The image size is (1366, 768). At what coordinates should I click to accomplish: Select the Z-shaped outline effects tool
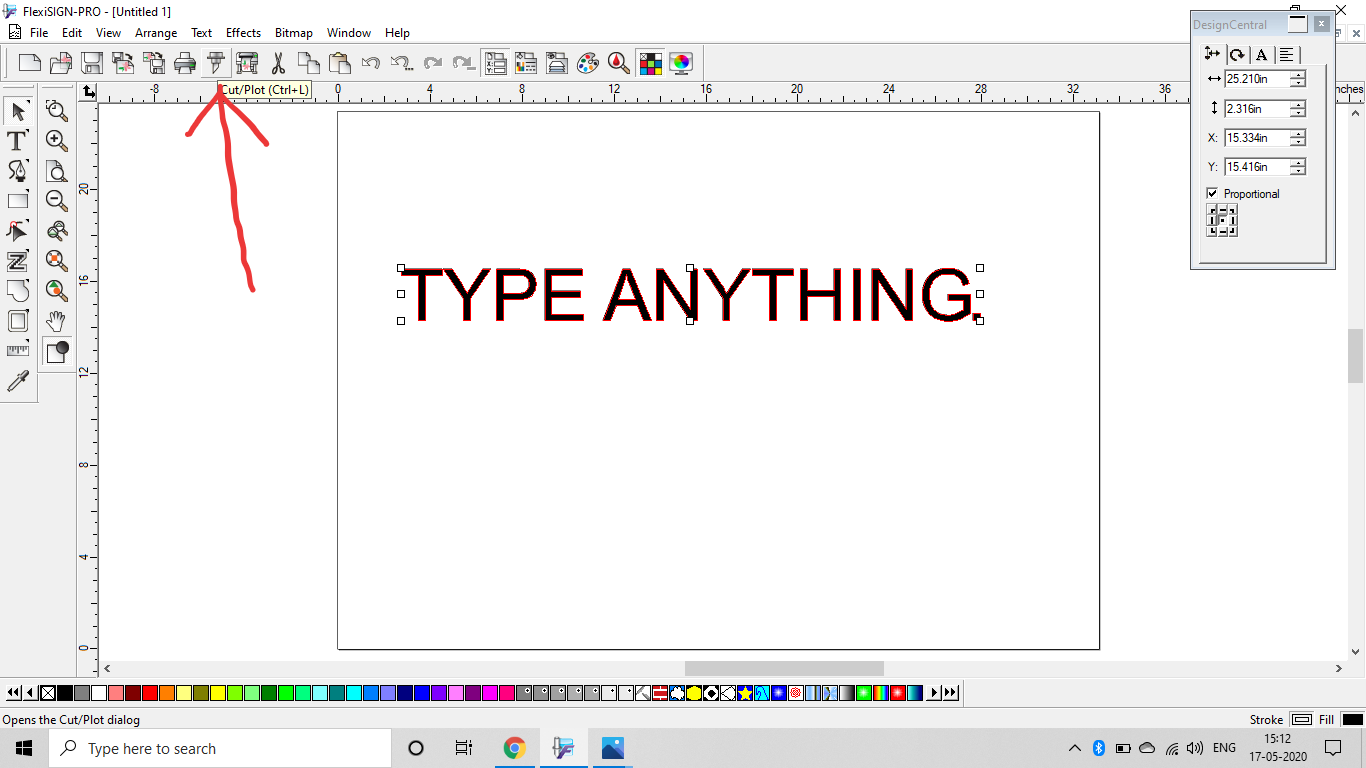[18, 261]
